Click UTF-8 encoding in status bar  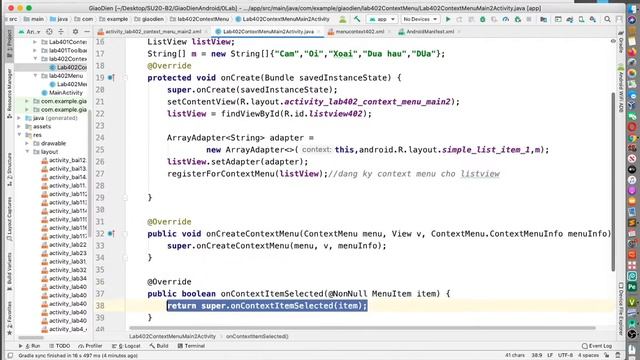point(565,356)
